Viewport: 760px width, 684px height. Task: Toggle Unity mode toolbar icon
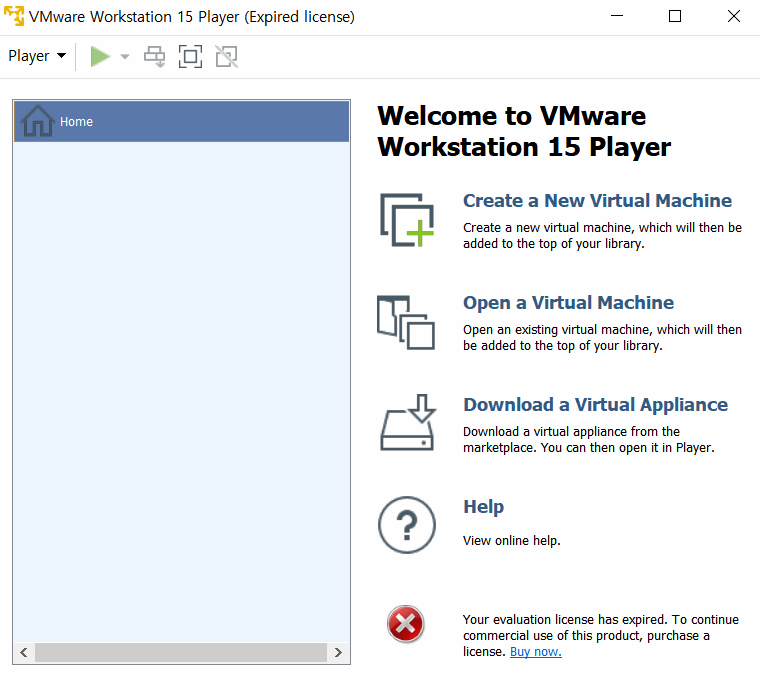point(226,57)
